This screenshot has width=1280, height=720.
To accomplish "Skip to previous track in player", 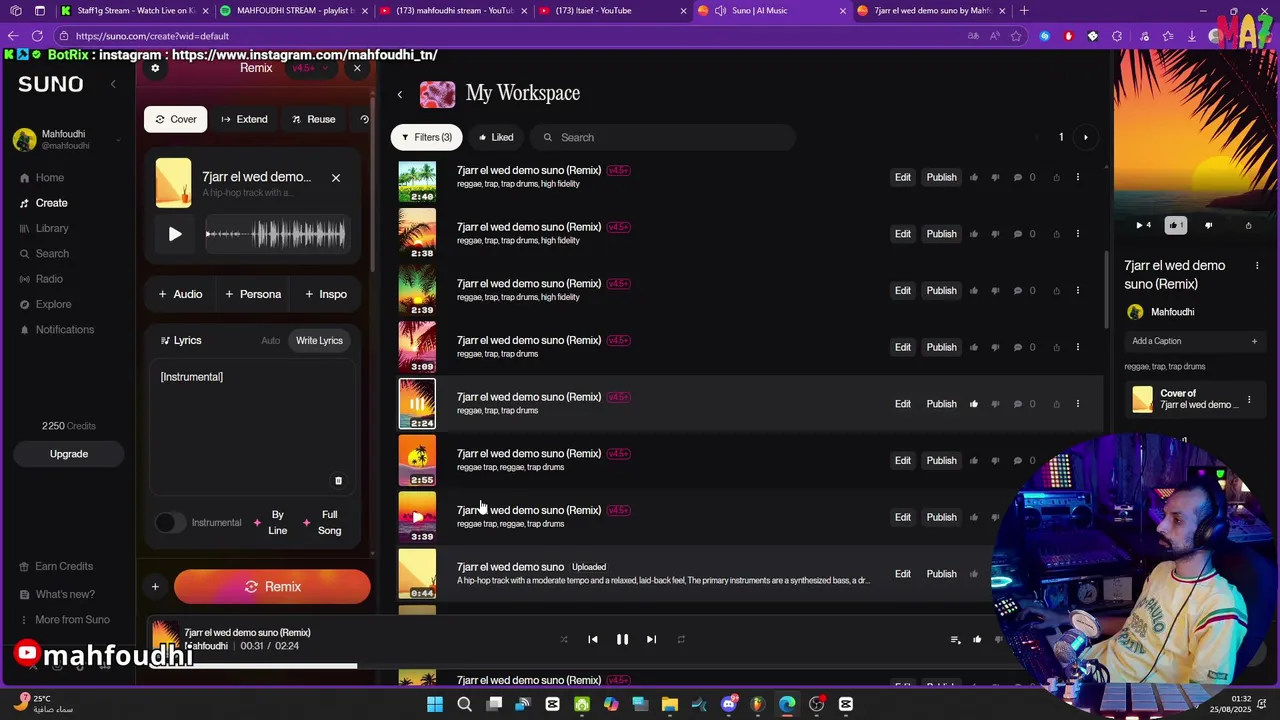I will click(593, 640).
